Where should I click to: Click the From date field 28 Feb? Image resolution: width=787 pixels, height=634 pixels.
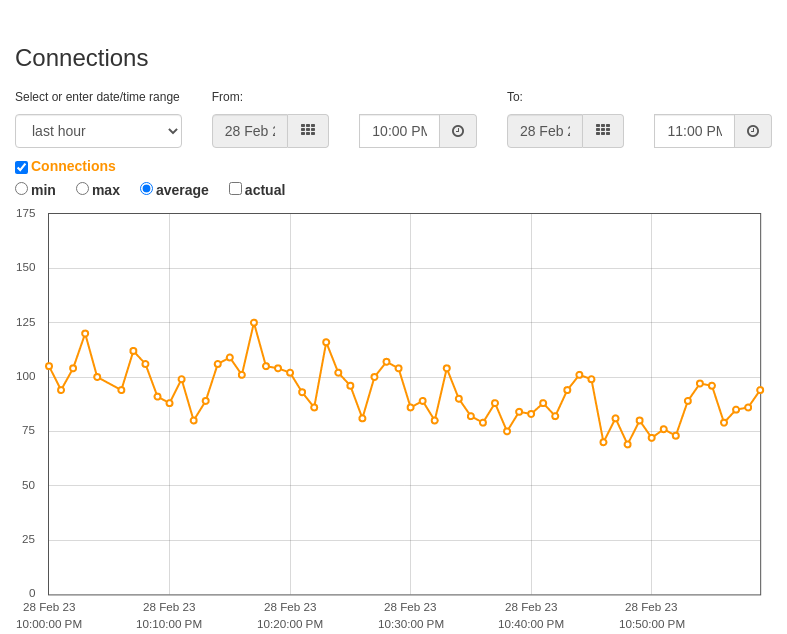coord(250,131)
